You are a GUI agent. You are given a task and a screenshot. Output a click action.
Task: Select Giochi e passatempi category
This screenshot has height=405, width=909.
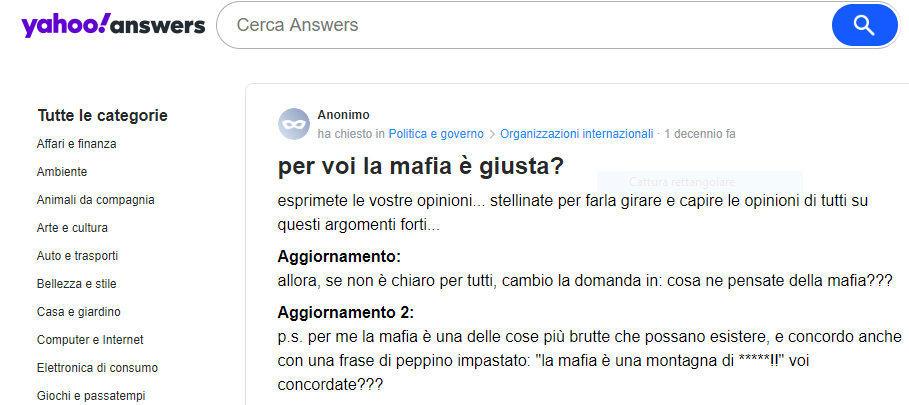point(90,396)
